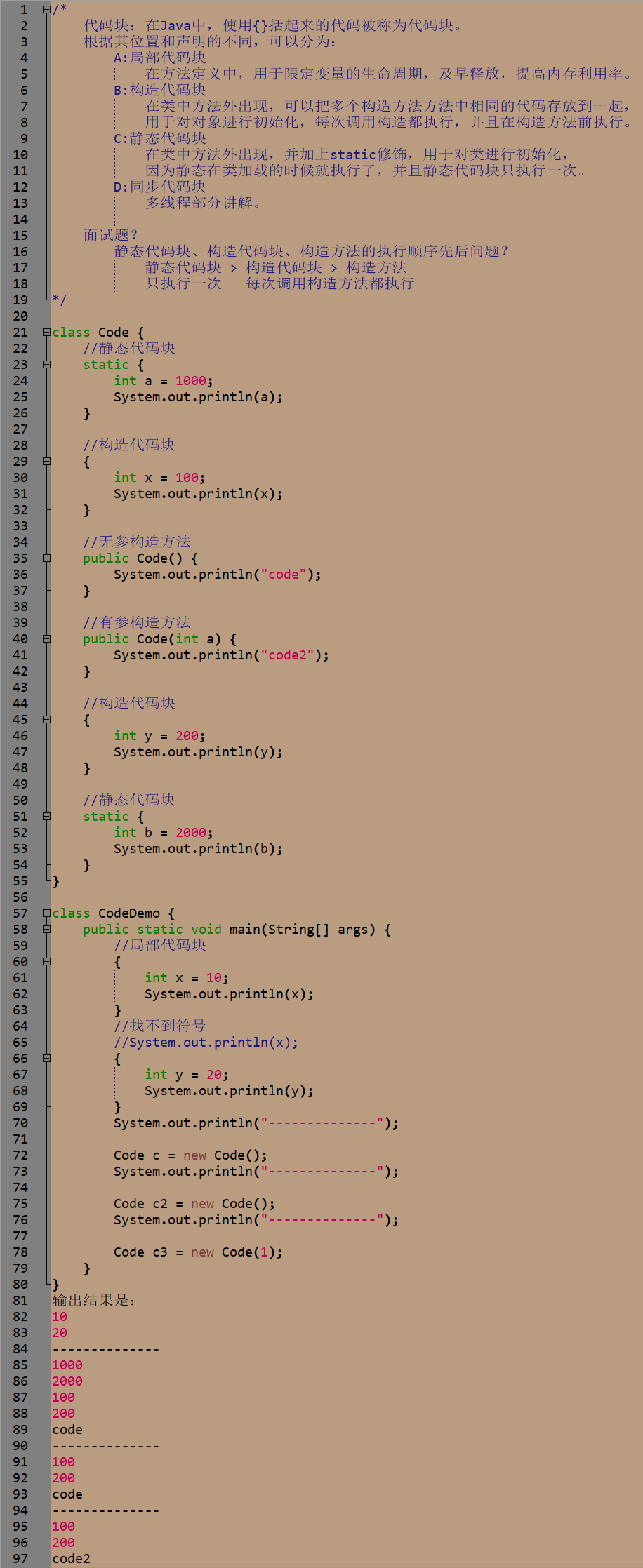Click the comment '//找不到符号'

pos(160,1026)
